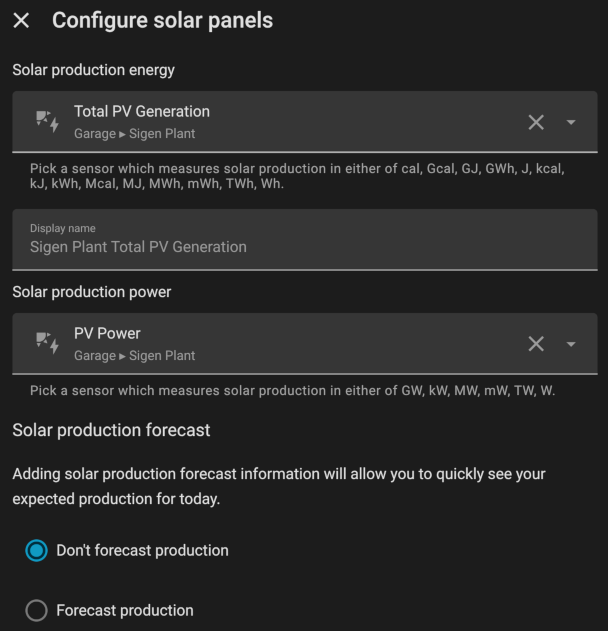The image size is (608, 631).
Task: Expand the PV Power dropdown arrow
Action: tap(571, 344)
